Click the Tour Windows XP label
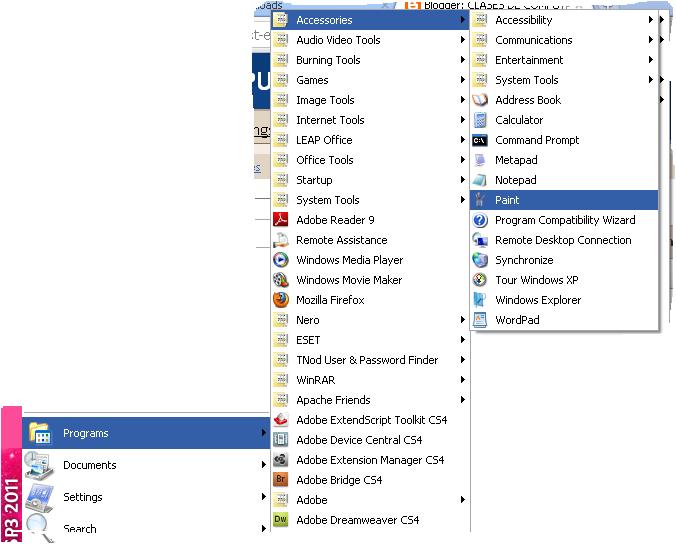Screen dimensions: 676x556 tap(537, 280)
